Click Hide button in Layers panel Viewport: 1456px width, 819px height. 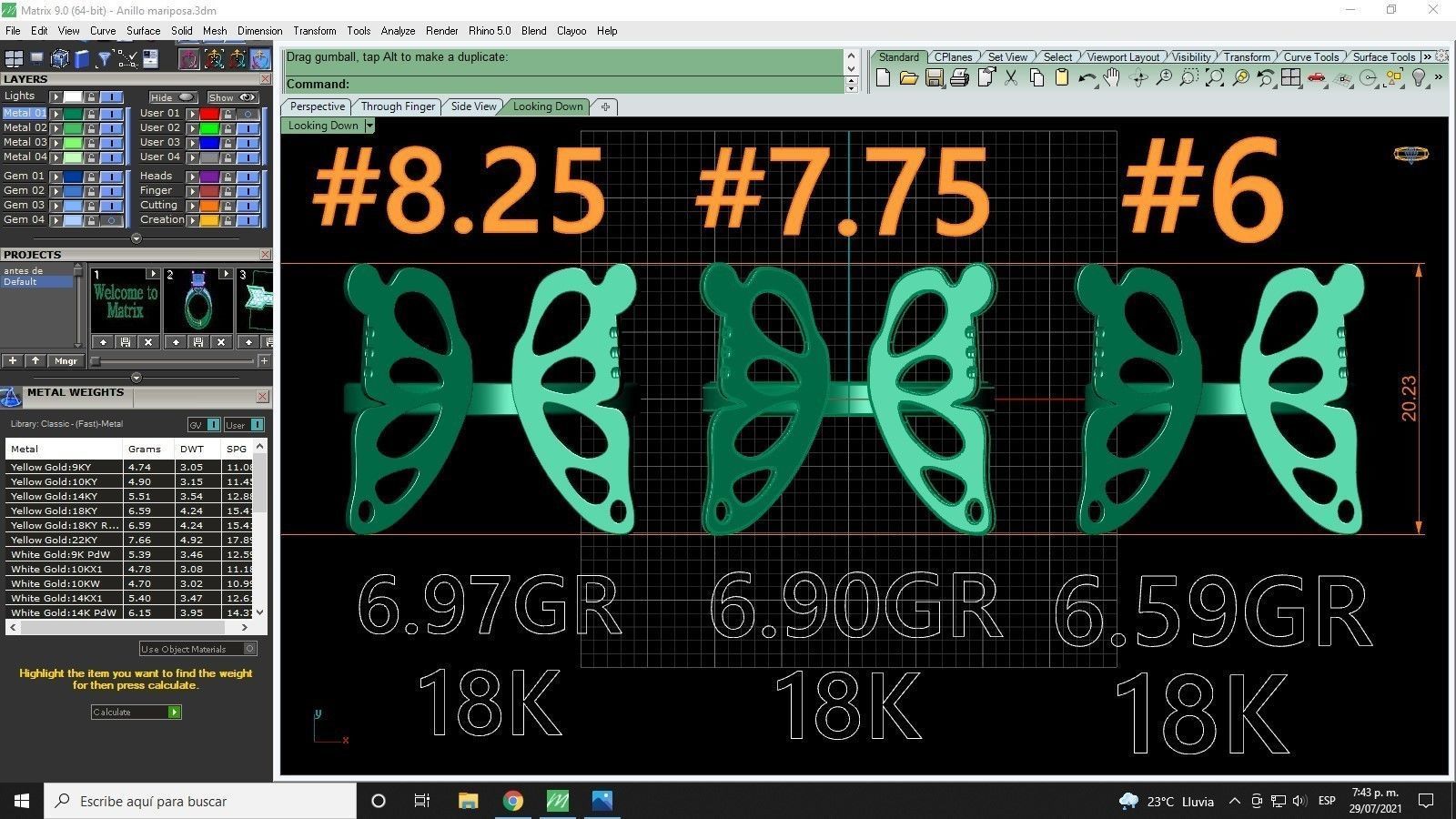point(172,97)
